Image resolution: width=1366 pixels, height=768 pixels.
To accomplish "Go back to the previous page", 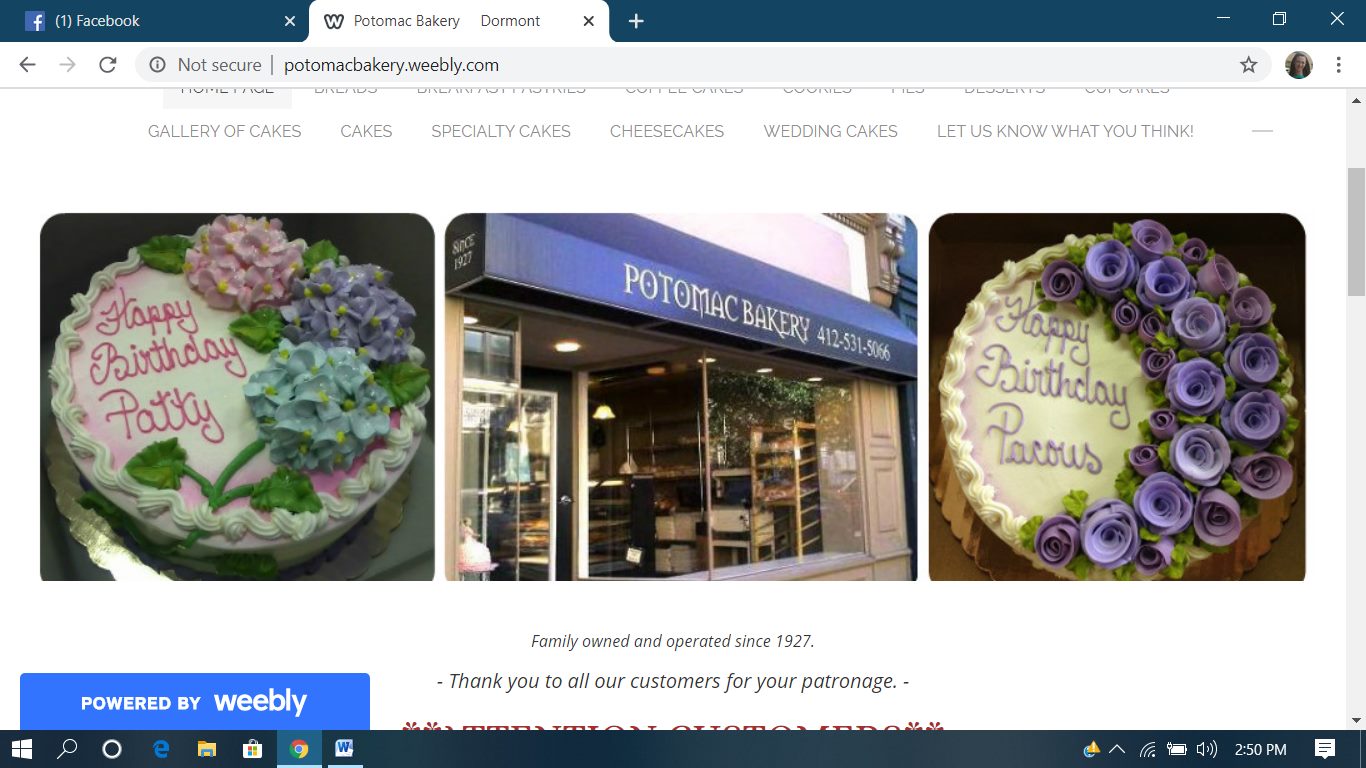I will (x=27, y=65).
